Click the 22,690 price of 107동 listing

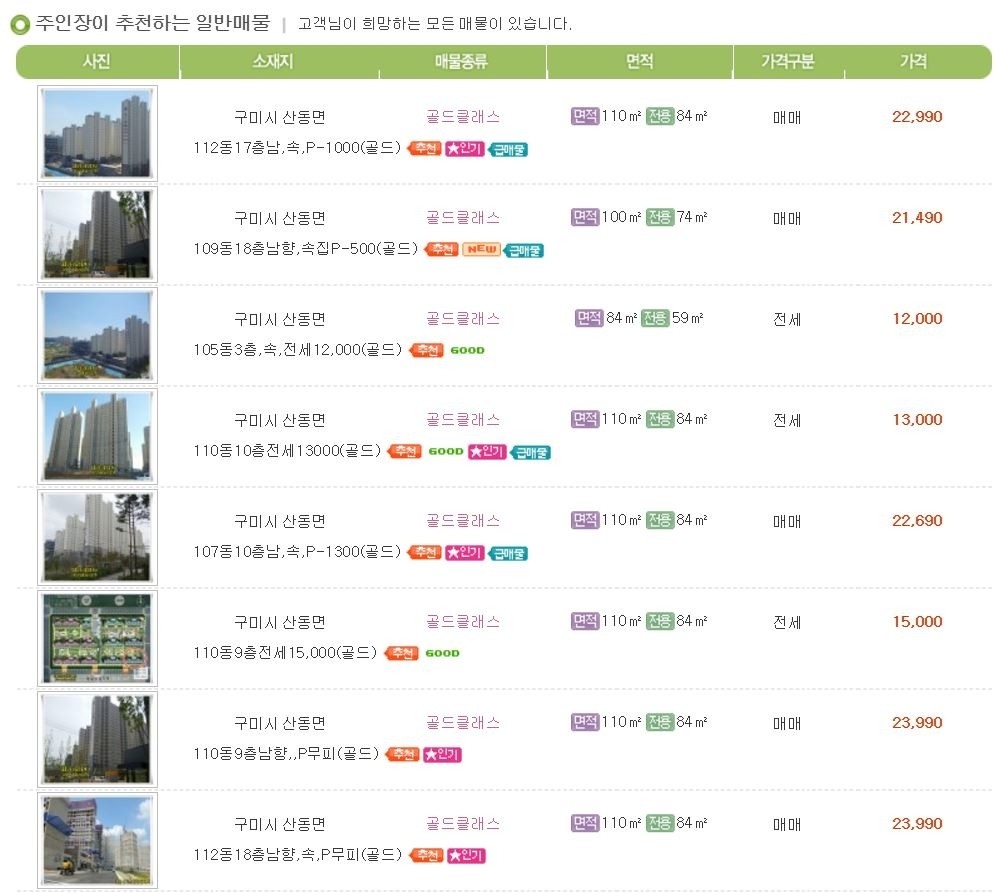point(917,520)
